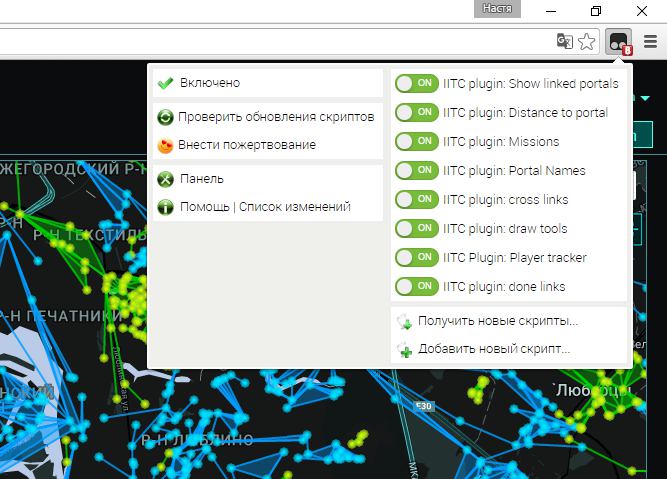Open the Tampermonkey extension icon
This screenshot has height=479, width=667.
(619, 42)
